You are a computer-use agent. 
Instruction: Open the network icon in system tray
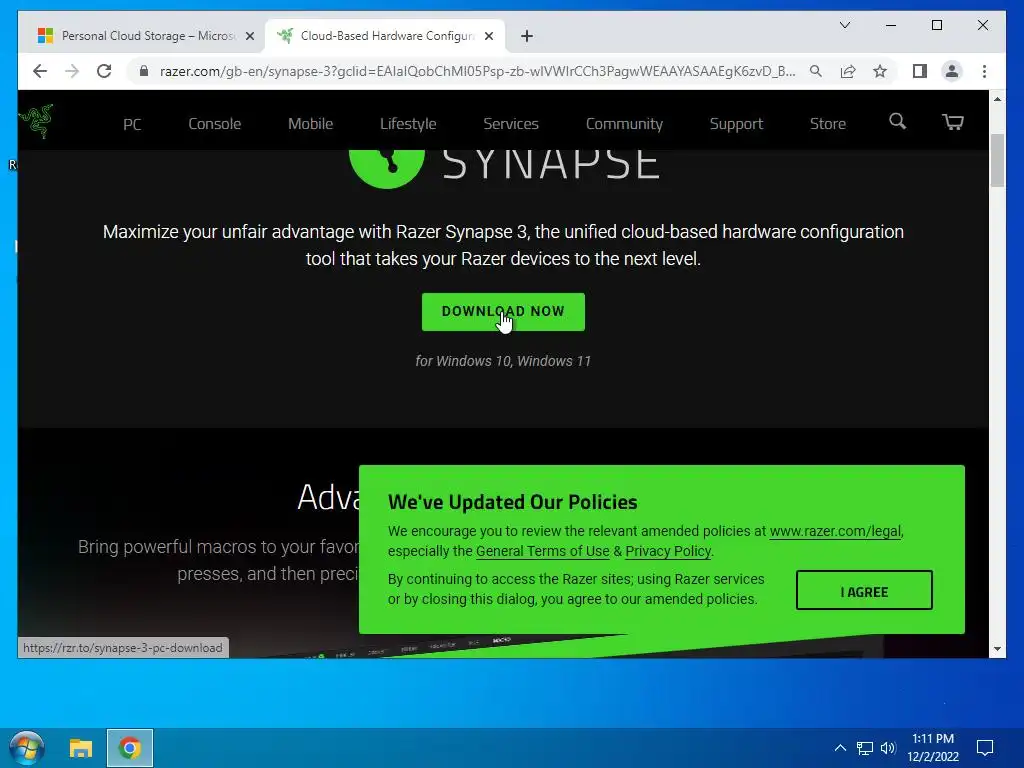tap(865, 748)
